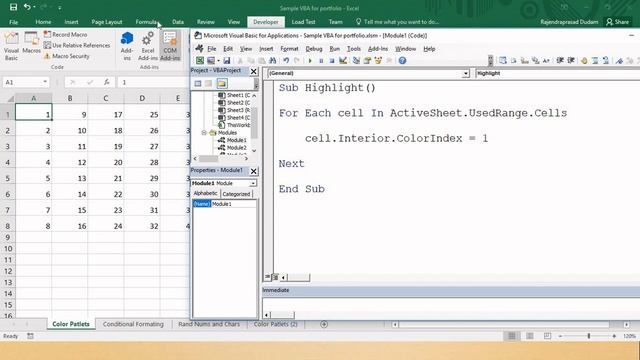Switch to Alphabetic properties tab

(x=205, y=193)
